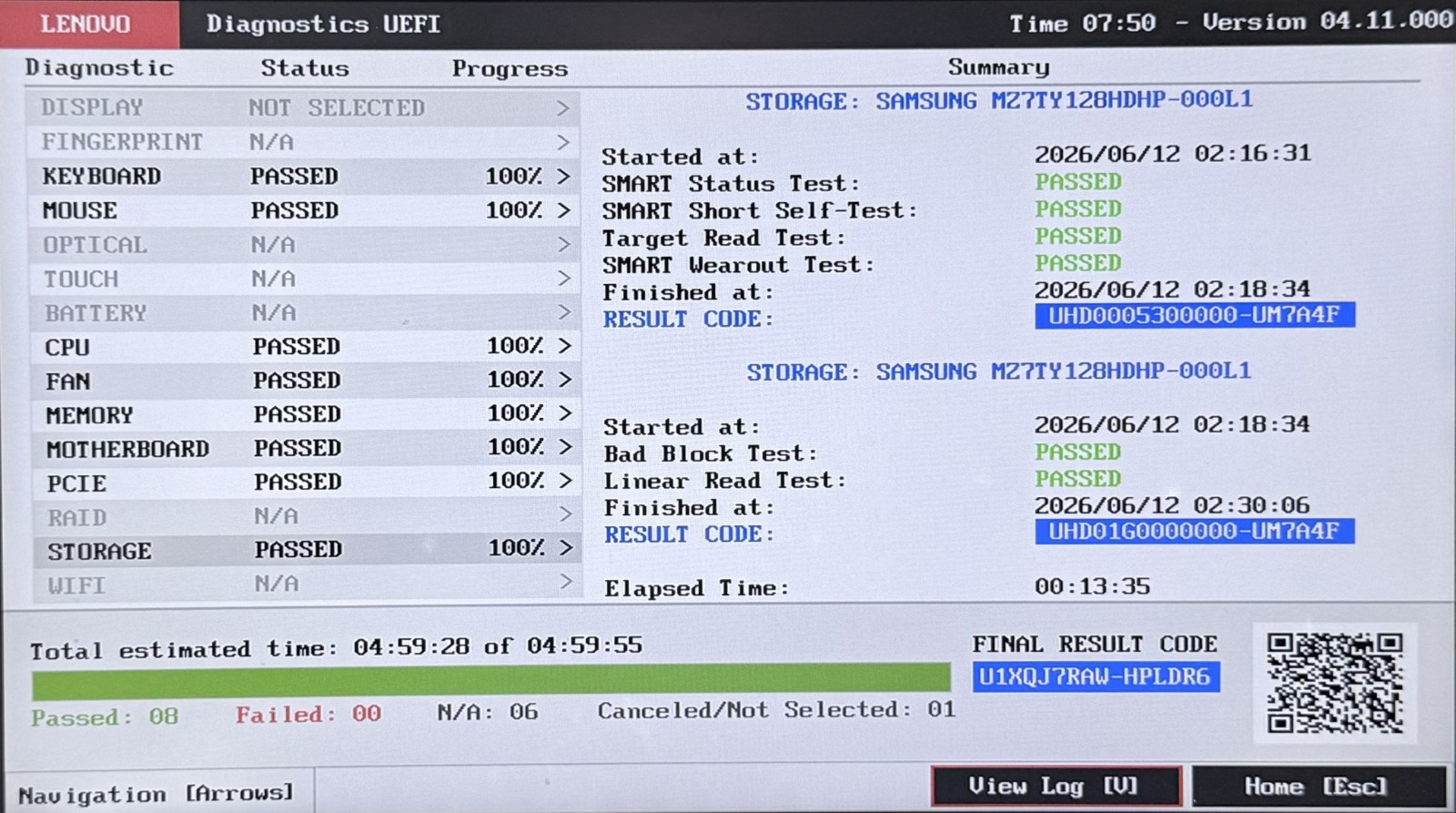
Task: Select the WIFI diagnostic name
Action: click(76, 586)
